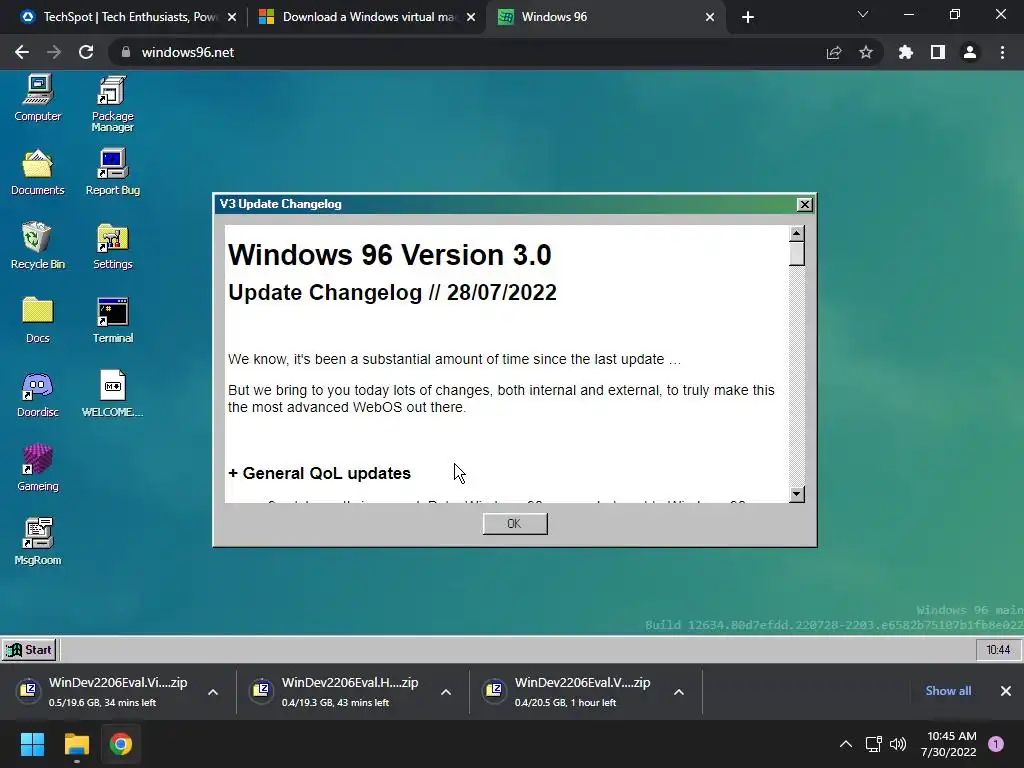Screen dimensions: 1024x768
Task: Launch the Doordisc shortcut
Action: coord(38,394)
